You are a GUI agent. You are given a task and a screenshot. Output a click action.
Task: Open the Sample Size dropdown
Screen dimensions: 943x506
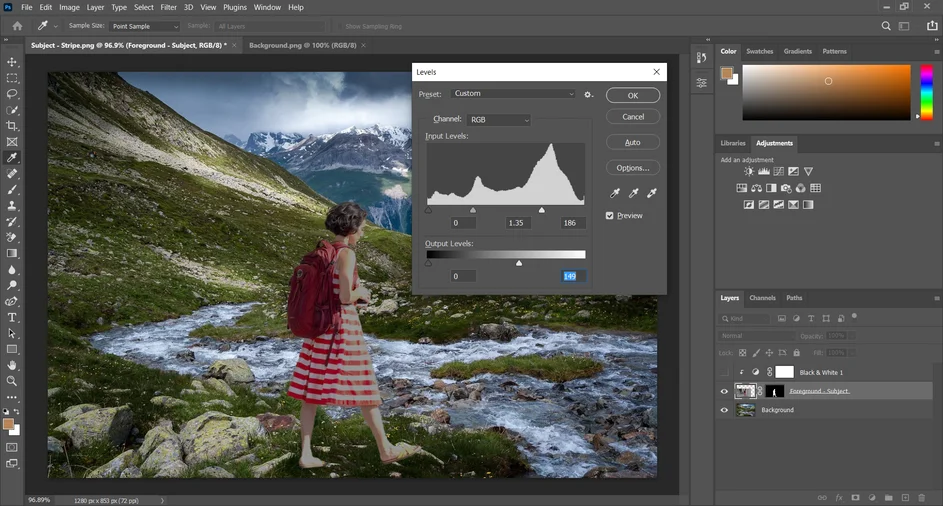coord(145,26)
